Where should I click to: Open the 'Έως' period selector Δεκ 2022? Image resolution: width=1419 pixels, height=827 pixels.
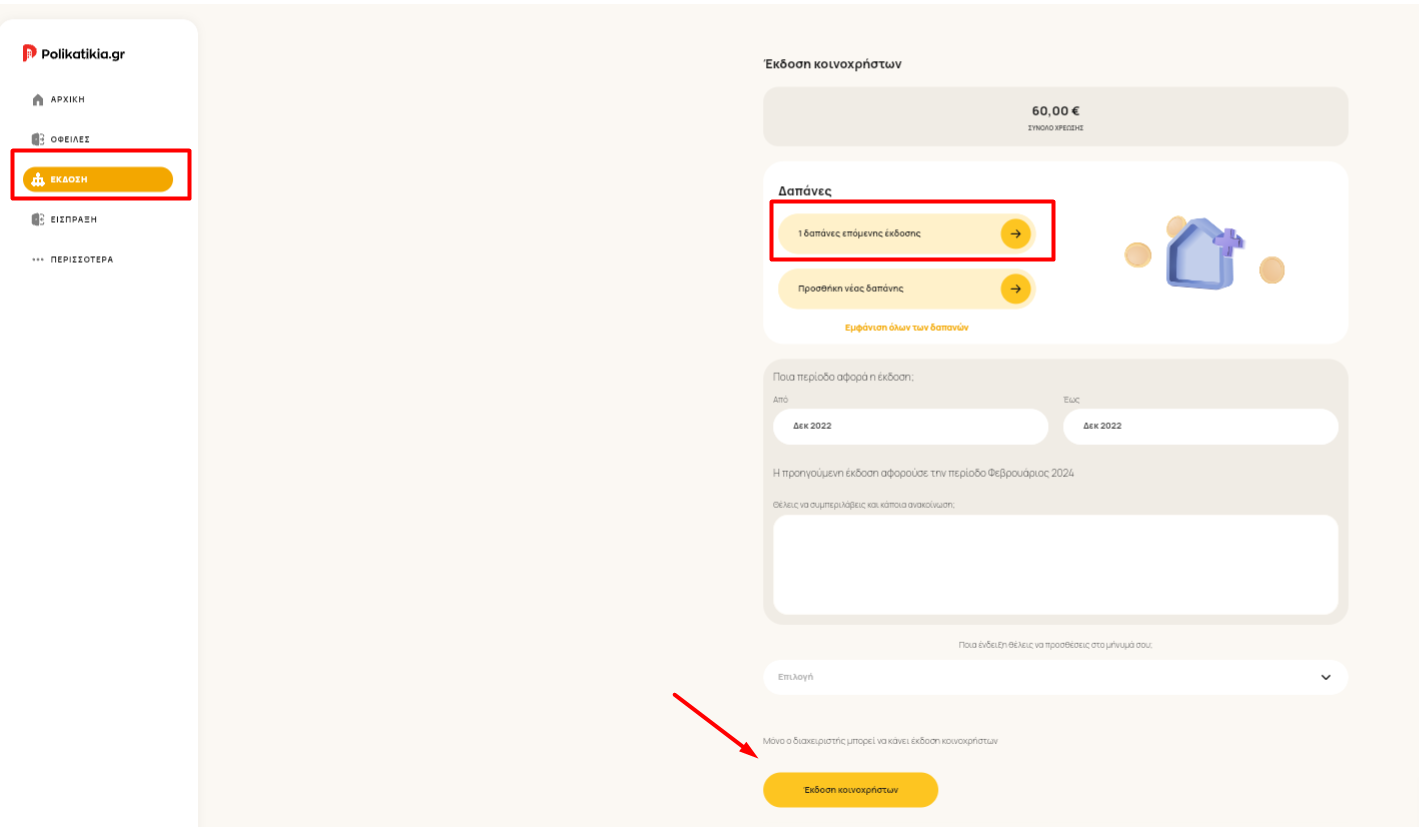point(1200,426)
